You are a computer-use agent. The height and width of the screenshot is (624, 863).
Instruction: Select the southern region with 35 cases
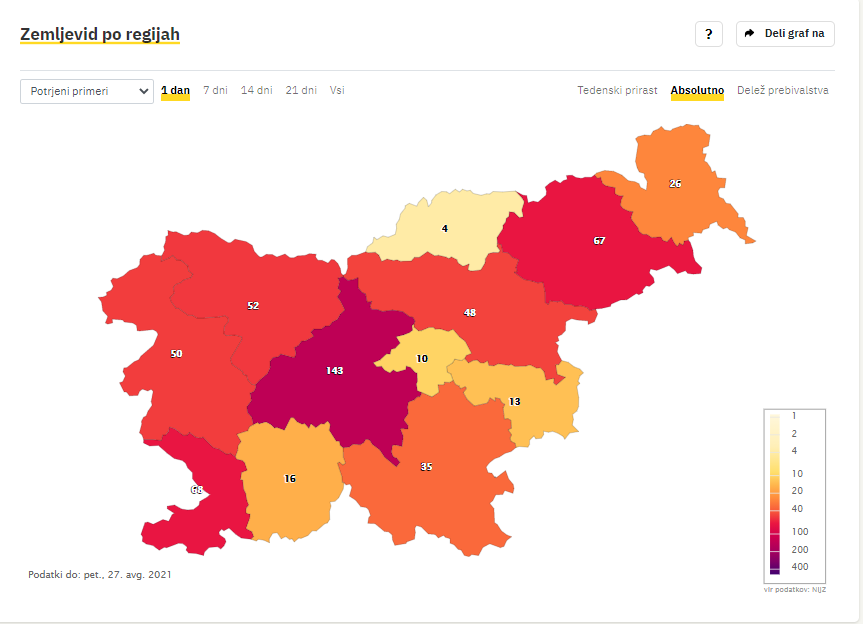427,467
